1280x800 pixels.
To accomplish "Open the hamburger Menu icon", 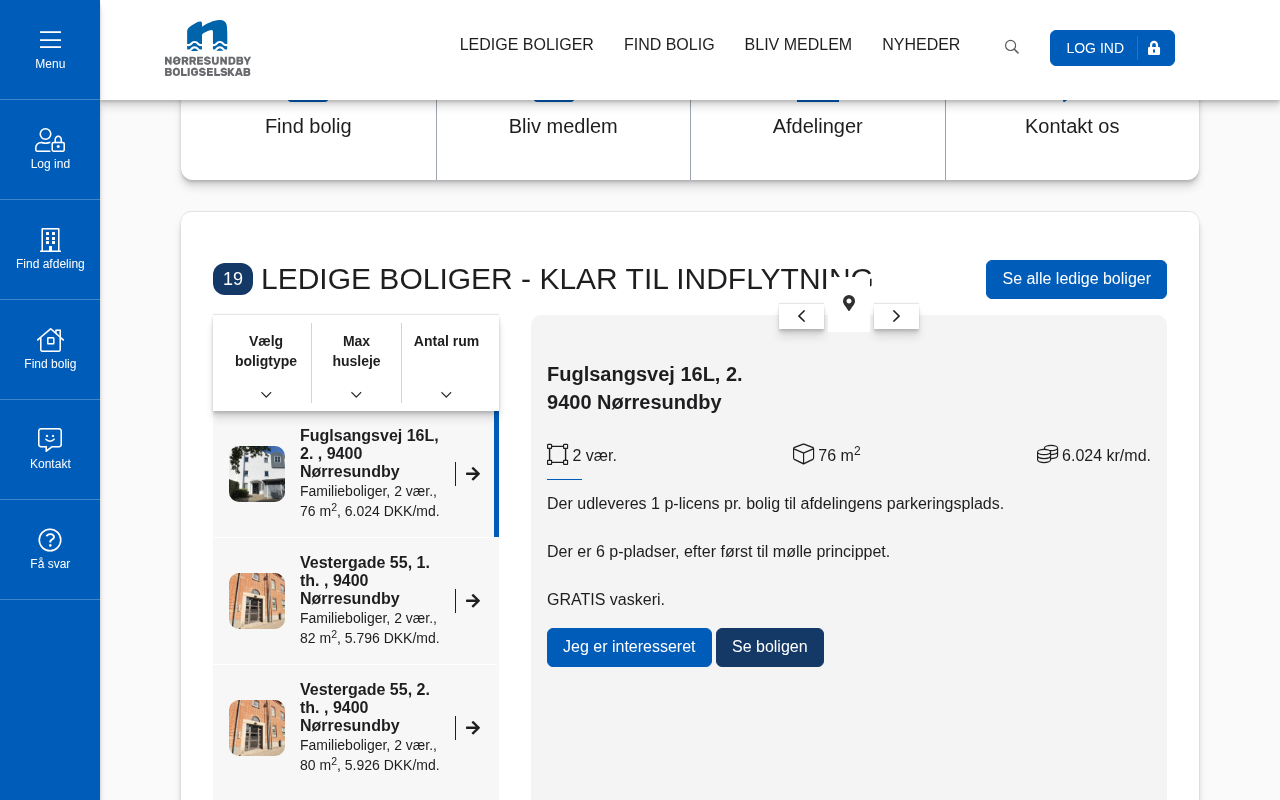I will [x=50, y=40].
